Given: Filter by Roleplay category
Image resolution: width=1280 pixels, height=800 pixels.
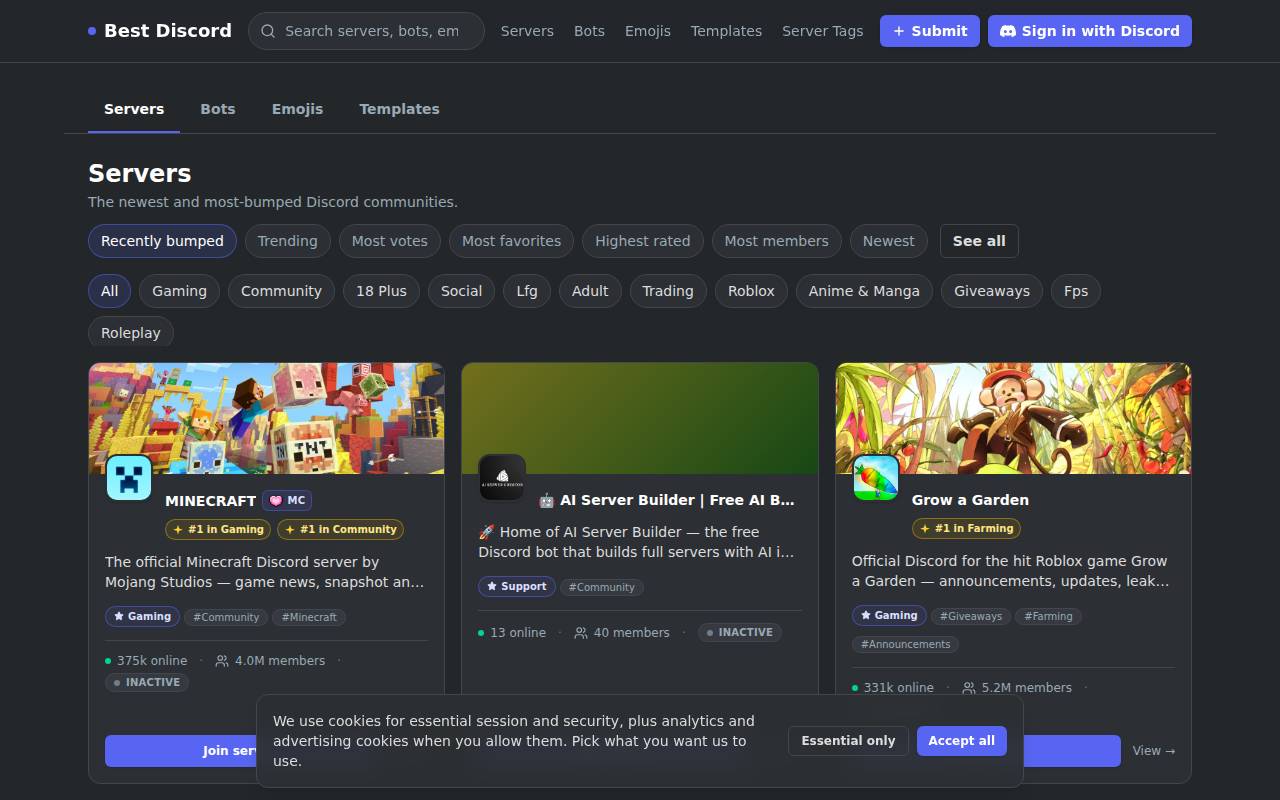Looking at the screenshot, I should tap(131, 333).
